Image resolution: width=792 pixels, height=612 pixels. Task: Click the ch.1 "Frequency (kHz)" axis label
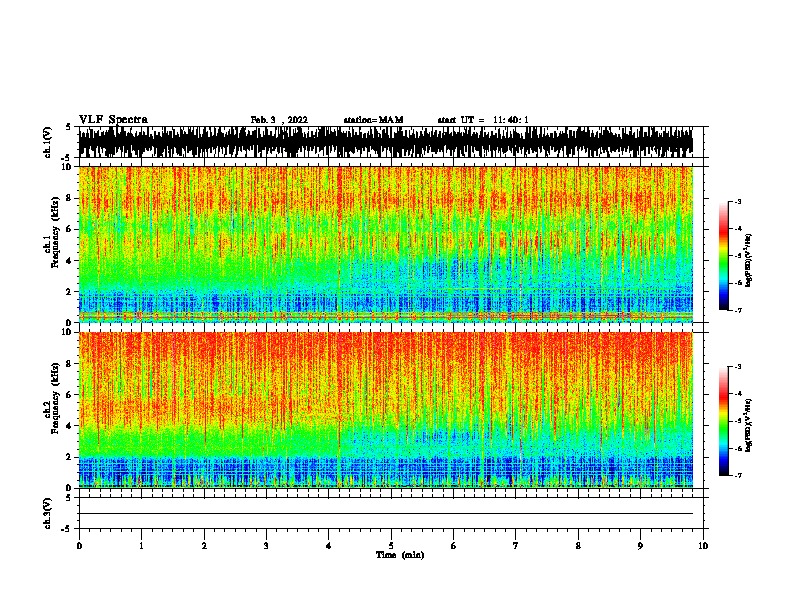click(x=55, y=232)
